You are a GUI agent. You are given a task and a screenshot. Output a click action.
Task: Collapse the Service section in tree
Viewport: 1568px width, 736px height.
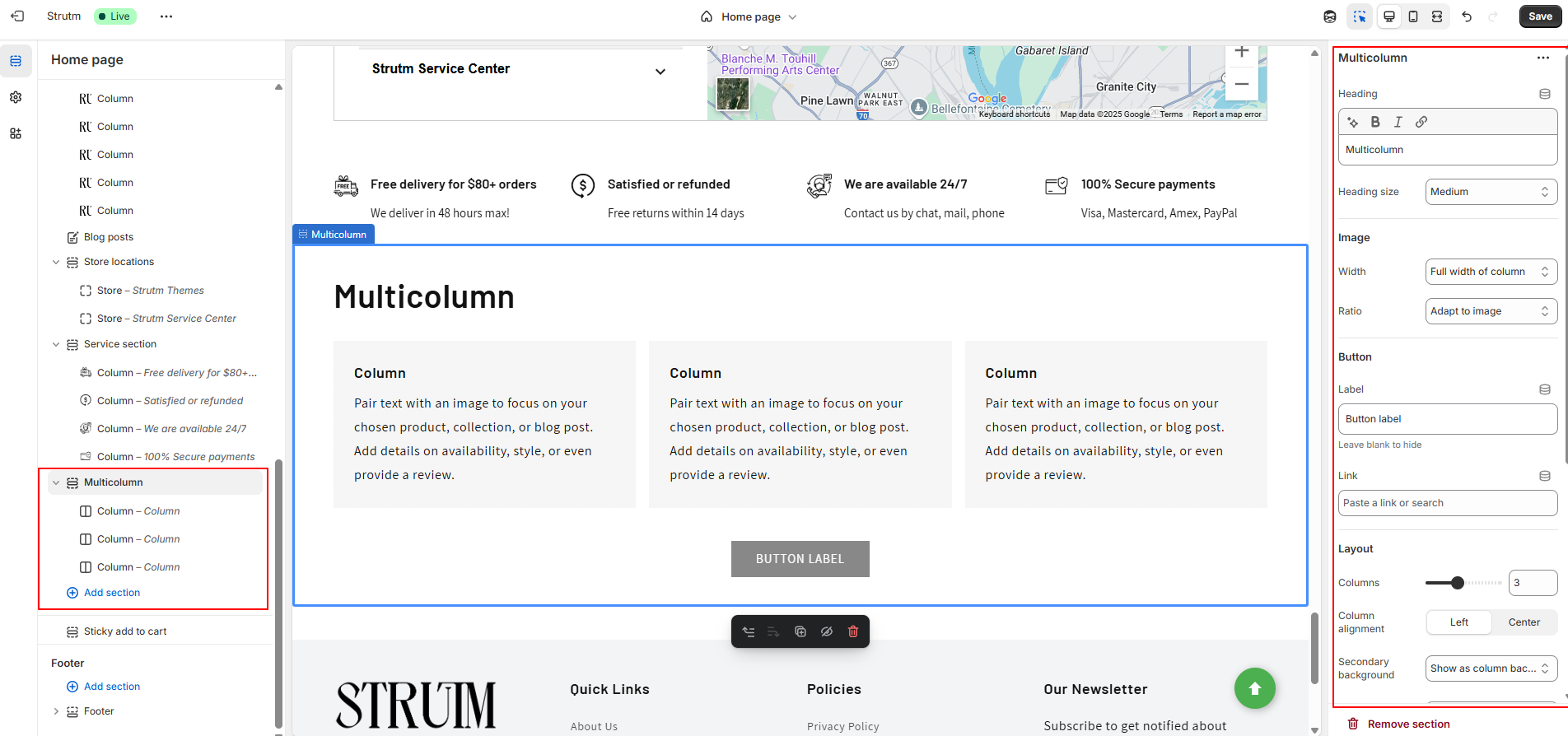pyautogui.click(x=56, y=344)
